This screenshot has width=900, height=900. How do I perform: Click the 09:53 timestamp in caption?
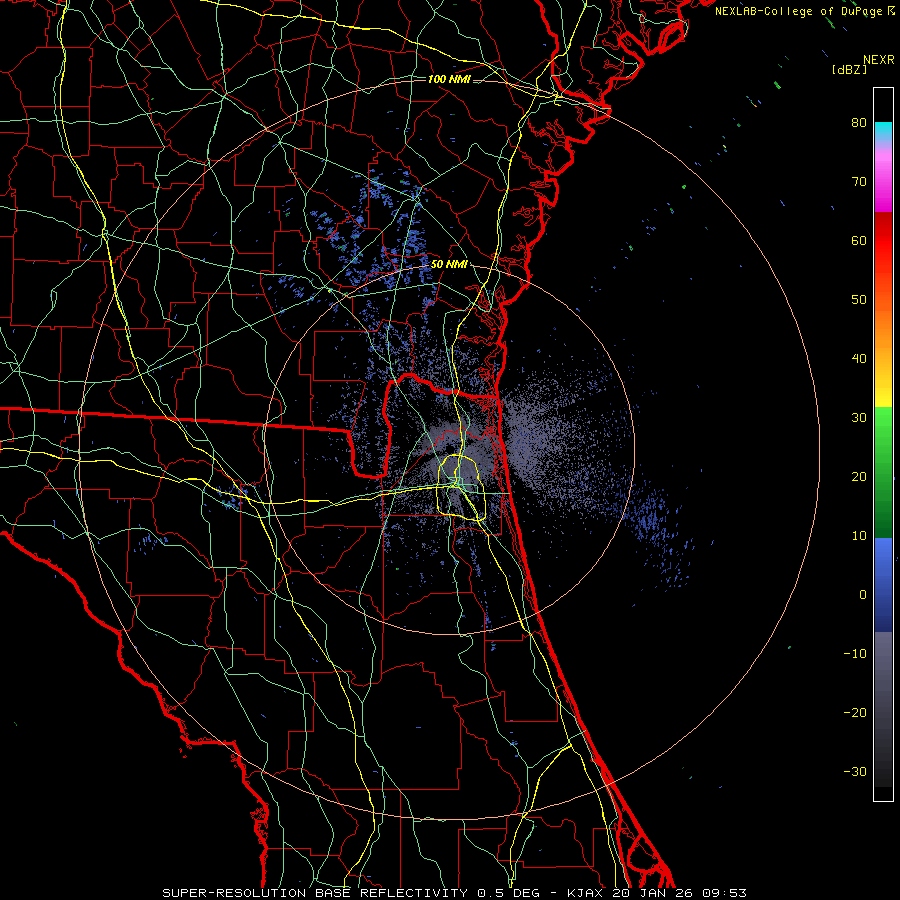(724, 893)
